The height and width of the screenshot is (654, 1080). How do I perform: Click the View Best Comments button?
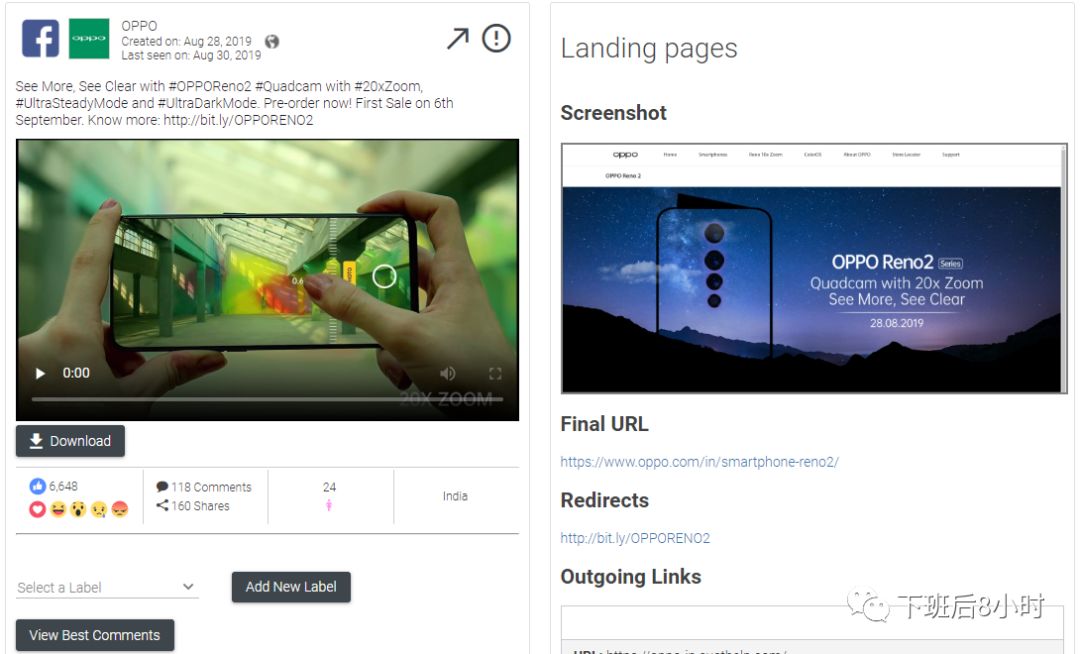coord(94,635)
